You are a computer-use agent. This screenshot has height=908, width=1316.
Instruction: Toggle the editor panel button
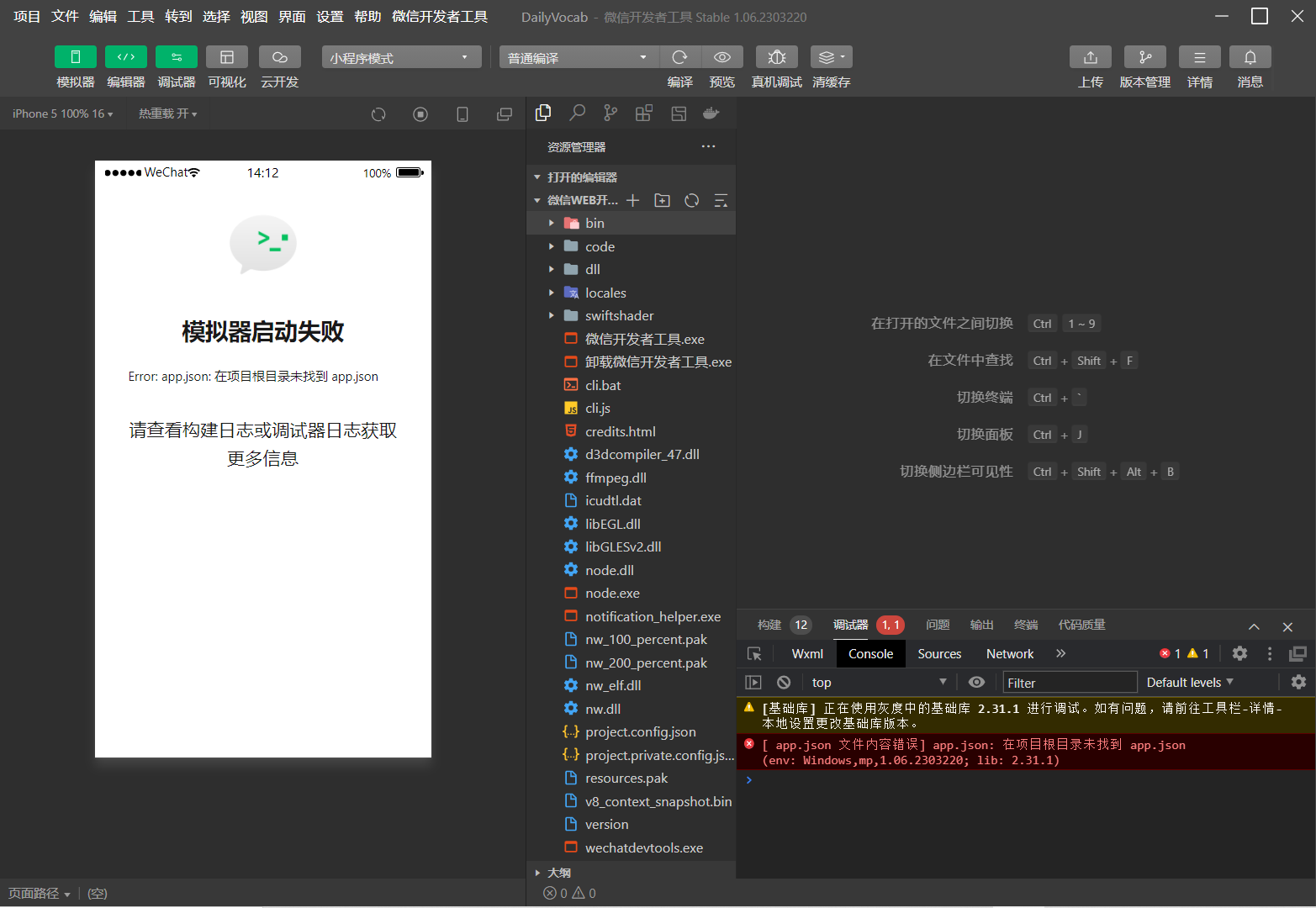click(x=126, y=57)
